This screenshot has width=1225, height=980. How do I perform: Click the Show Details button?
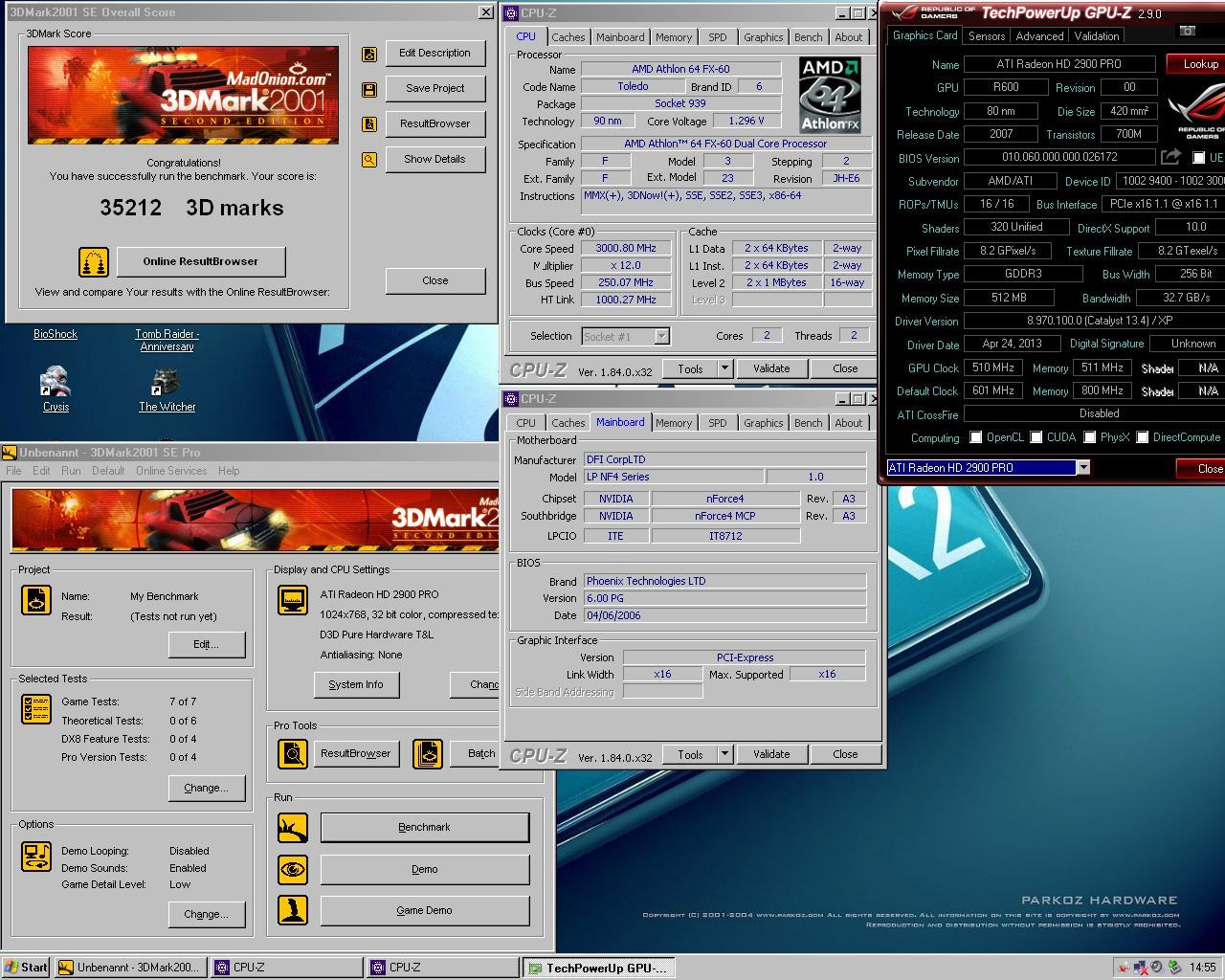tap(434, 160)
